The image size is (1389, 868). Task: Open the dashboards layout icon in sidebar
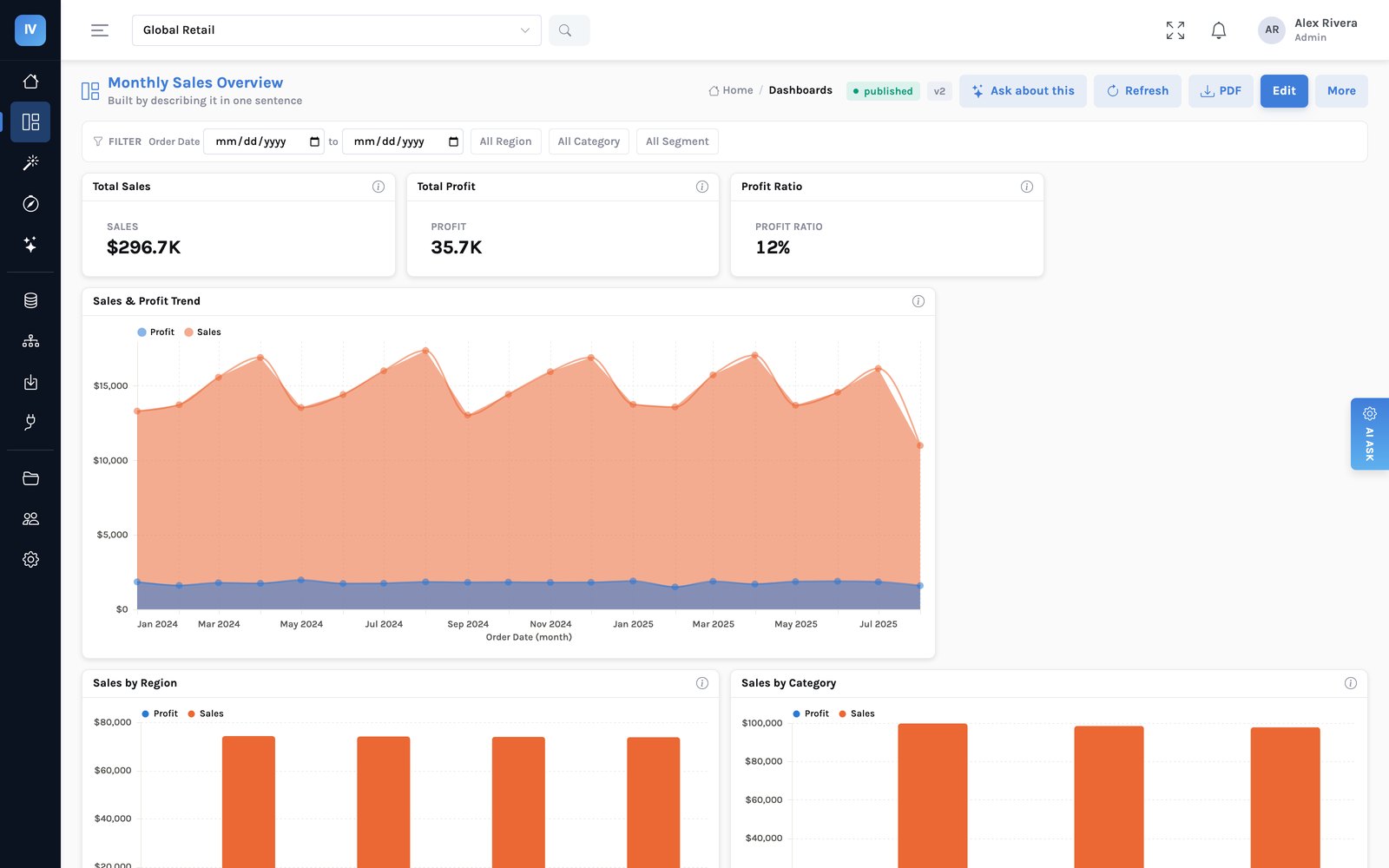coord(30,122)
